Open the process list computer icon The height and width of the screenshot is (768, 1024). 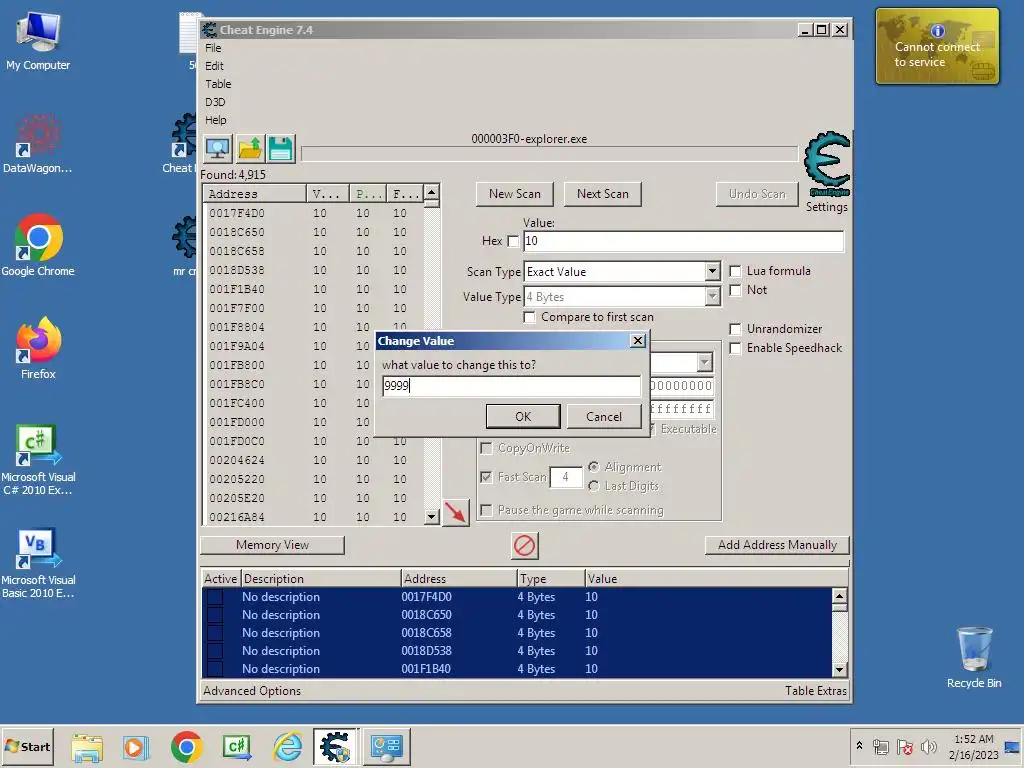pos(217,149)
